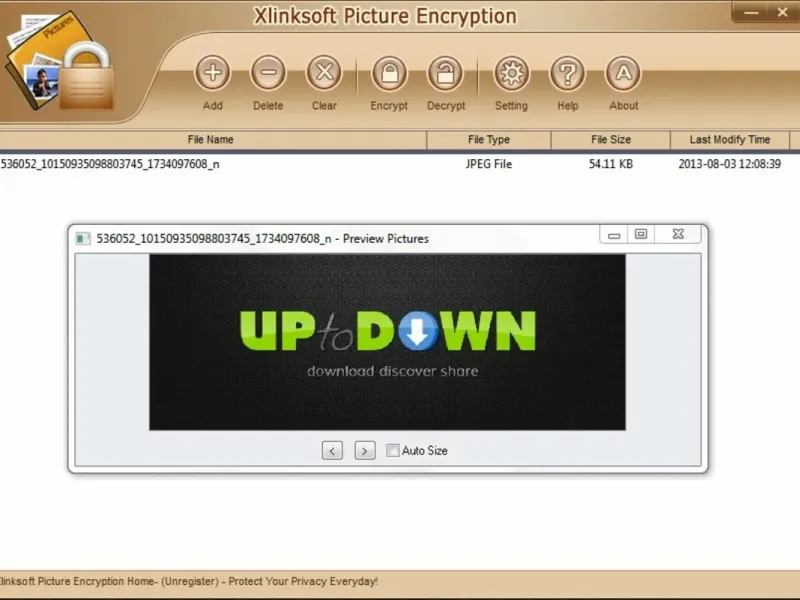Click the Preview Pictures window title text

click(x=262, y=239)
